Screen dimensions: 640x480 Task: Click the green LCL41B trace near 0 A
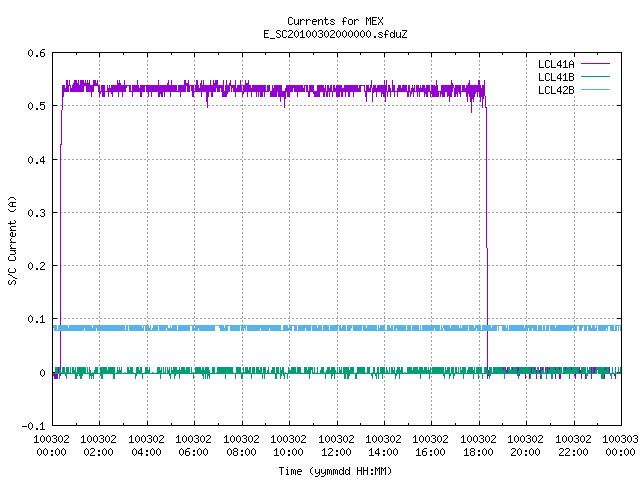(x=337, y=371)
